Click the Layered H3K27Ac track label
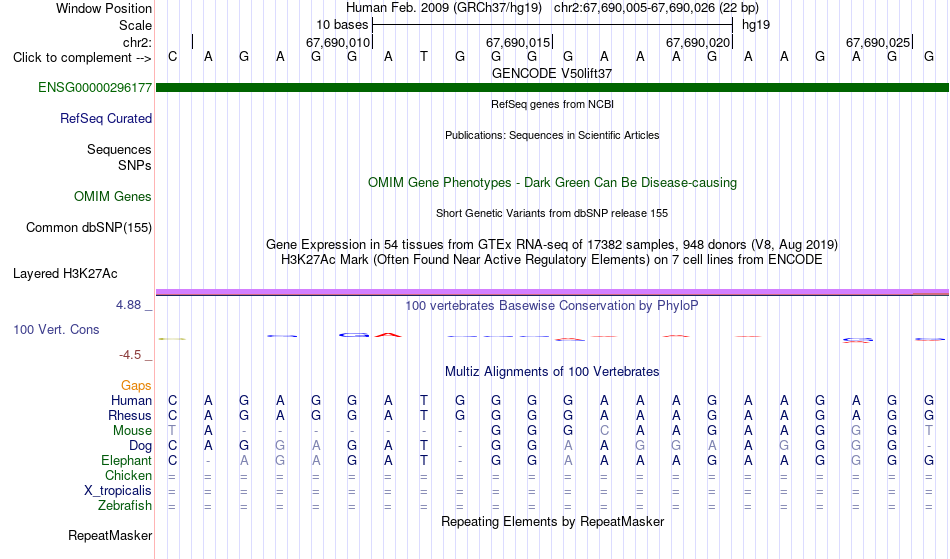The image size is (950, 559). 65,274
